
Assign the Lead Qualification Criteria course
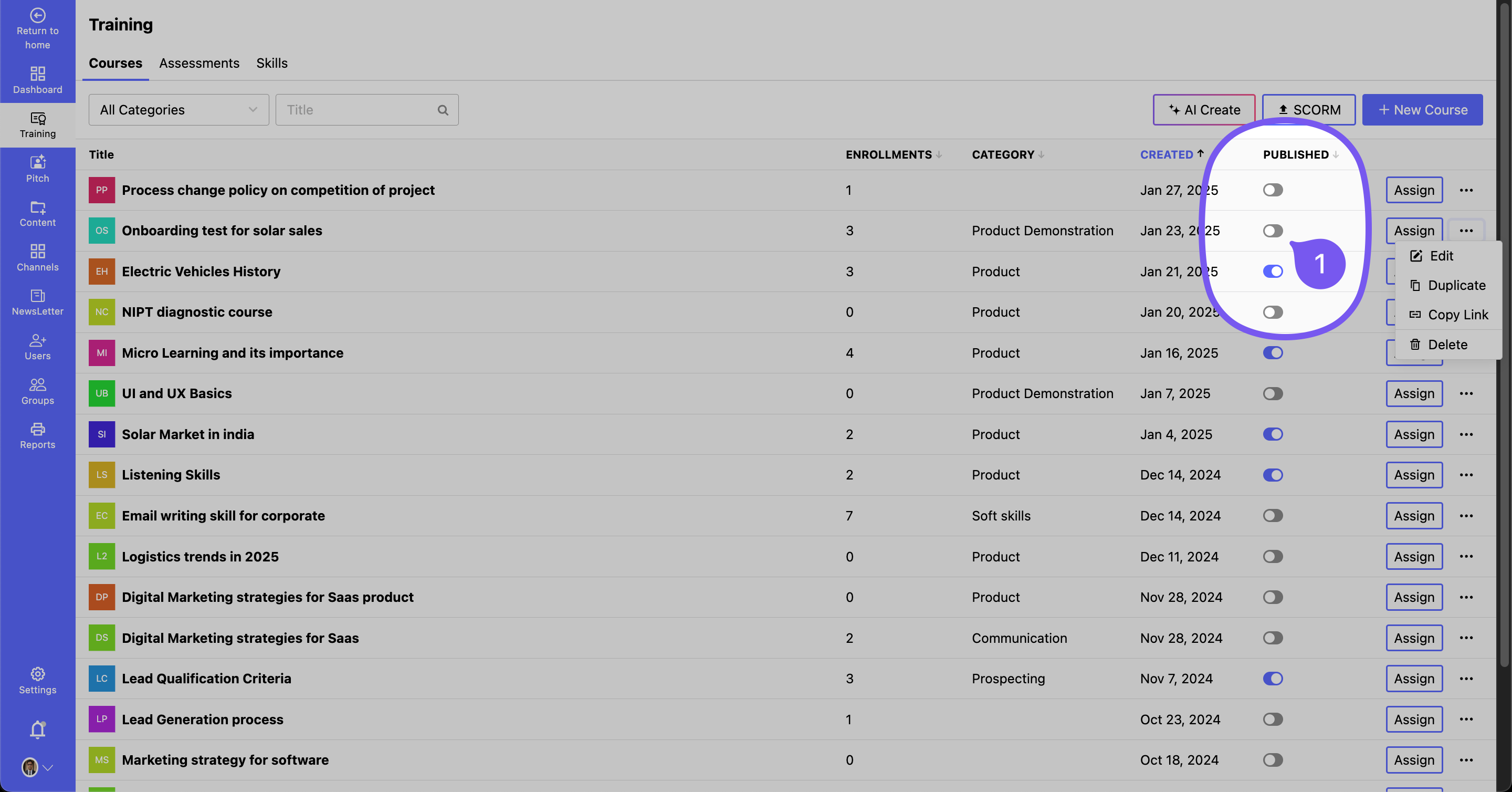1413,679
